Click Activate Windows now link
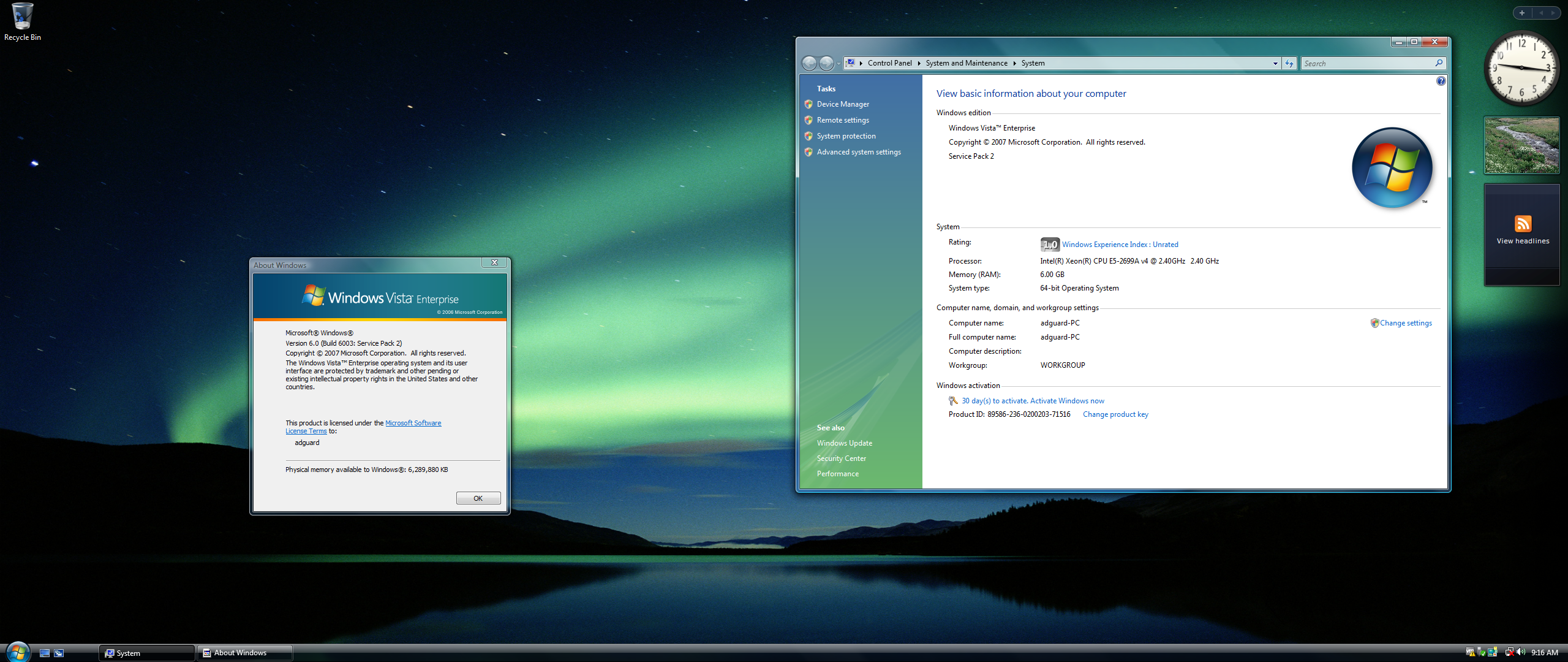1568x662 pixels. click(1066, 401)
